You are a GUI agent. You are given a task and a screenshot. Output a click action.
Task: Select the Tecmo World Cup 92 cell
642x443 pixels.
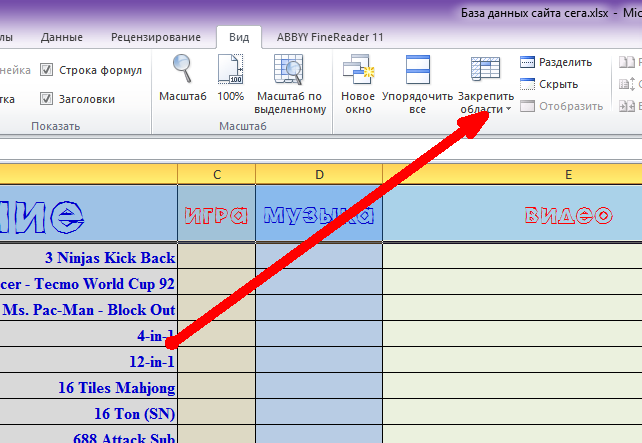click(x=88, y=283)
